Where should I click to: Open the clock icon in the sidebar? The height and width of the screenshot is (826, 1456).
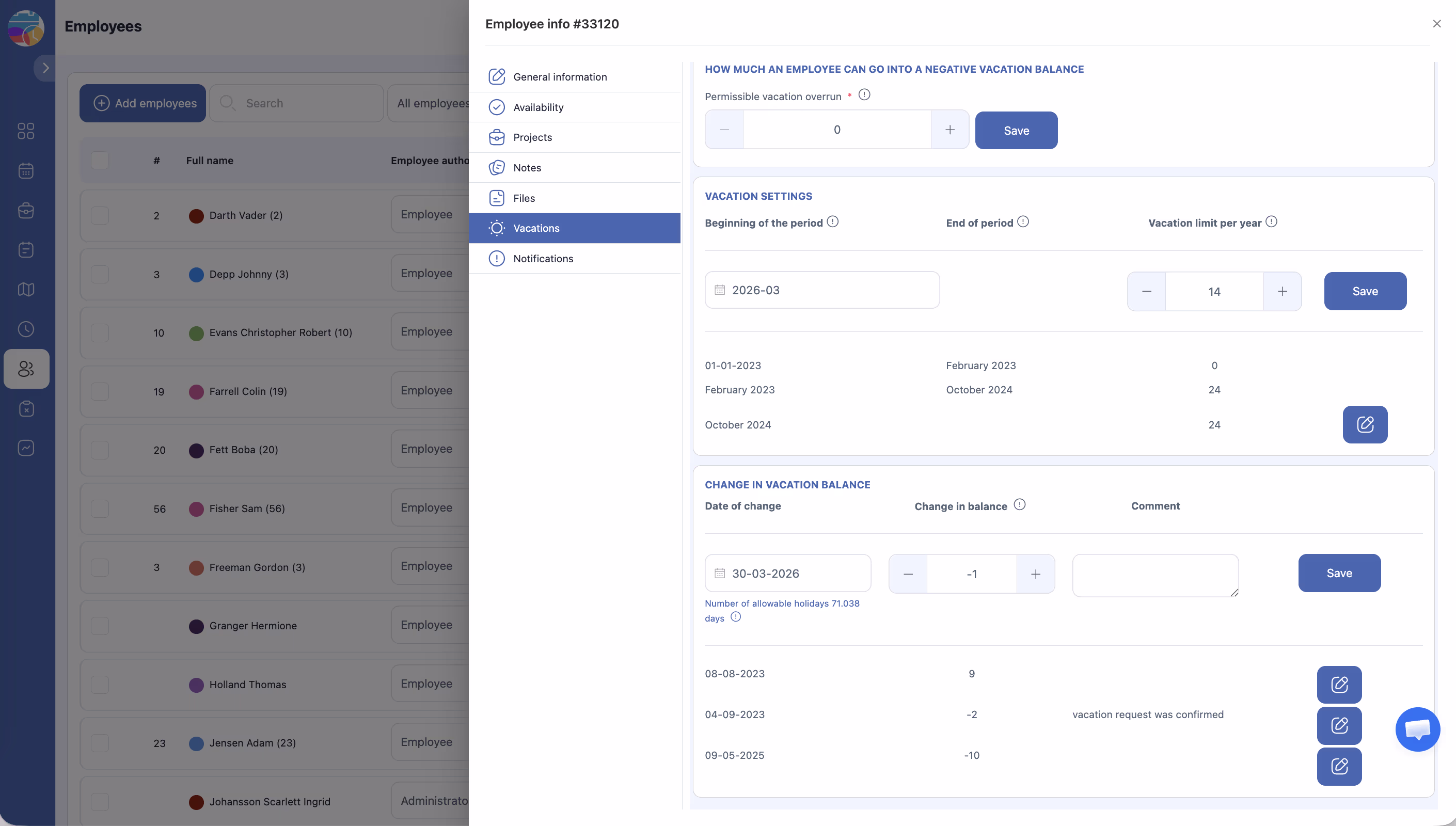[26, 329]
